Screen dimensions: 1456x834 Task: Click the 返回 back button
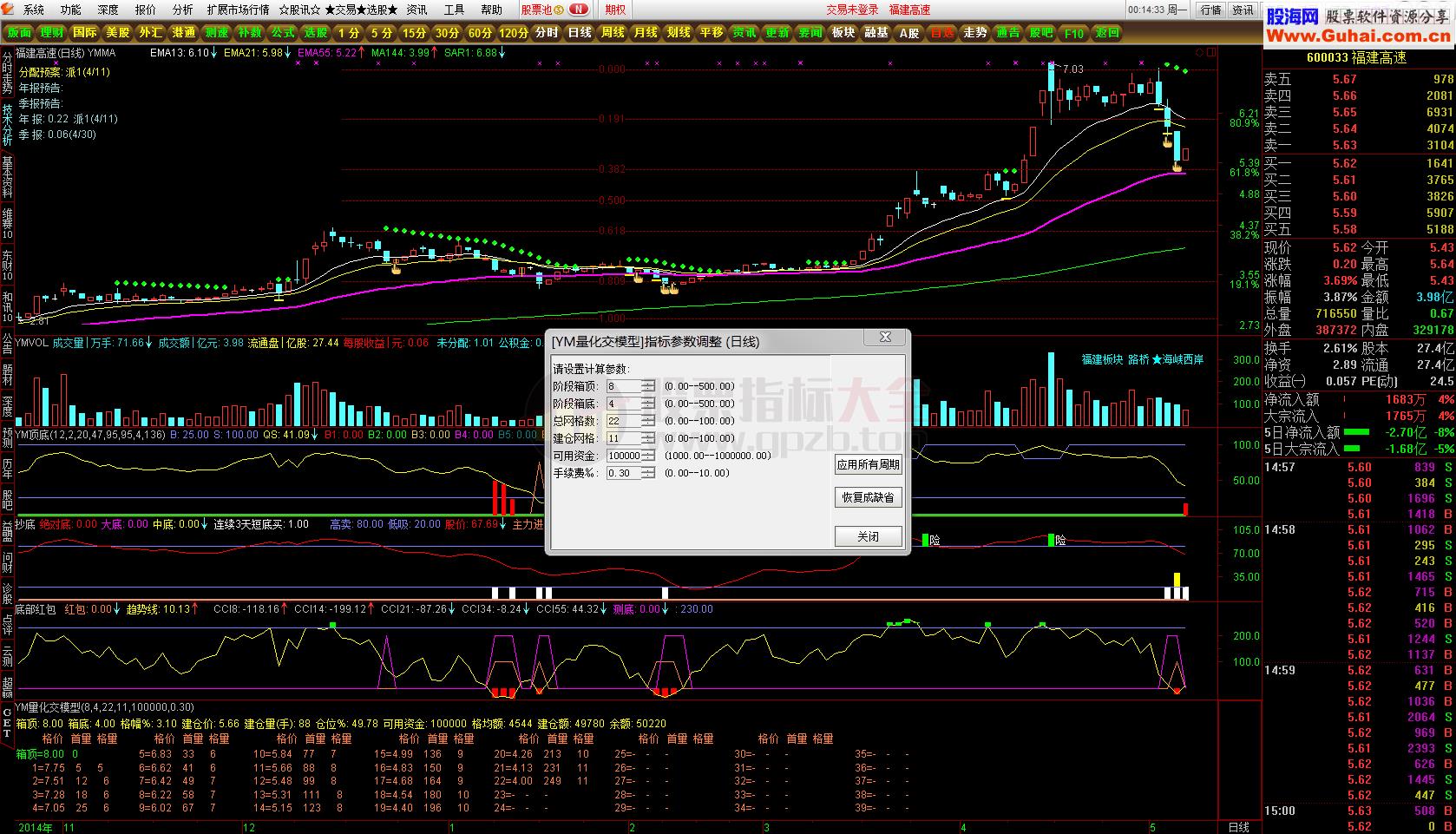coord(1107,33)
